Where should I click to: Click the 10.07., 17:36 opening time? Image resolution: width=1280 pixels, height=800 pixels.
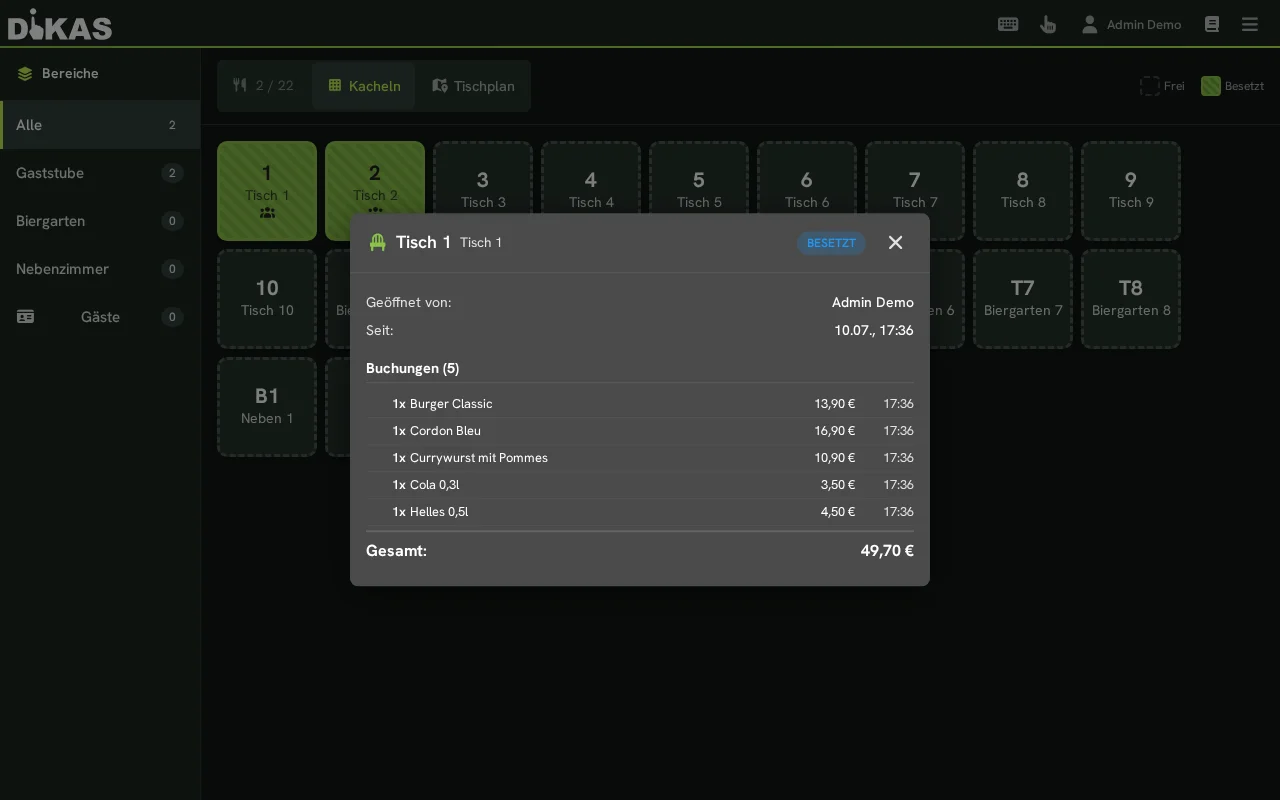pyautogui.click(x=874, y=330)
